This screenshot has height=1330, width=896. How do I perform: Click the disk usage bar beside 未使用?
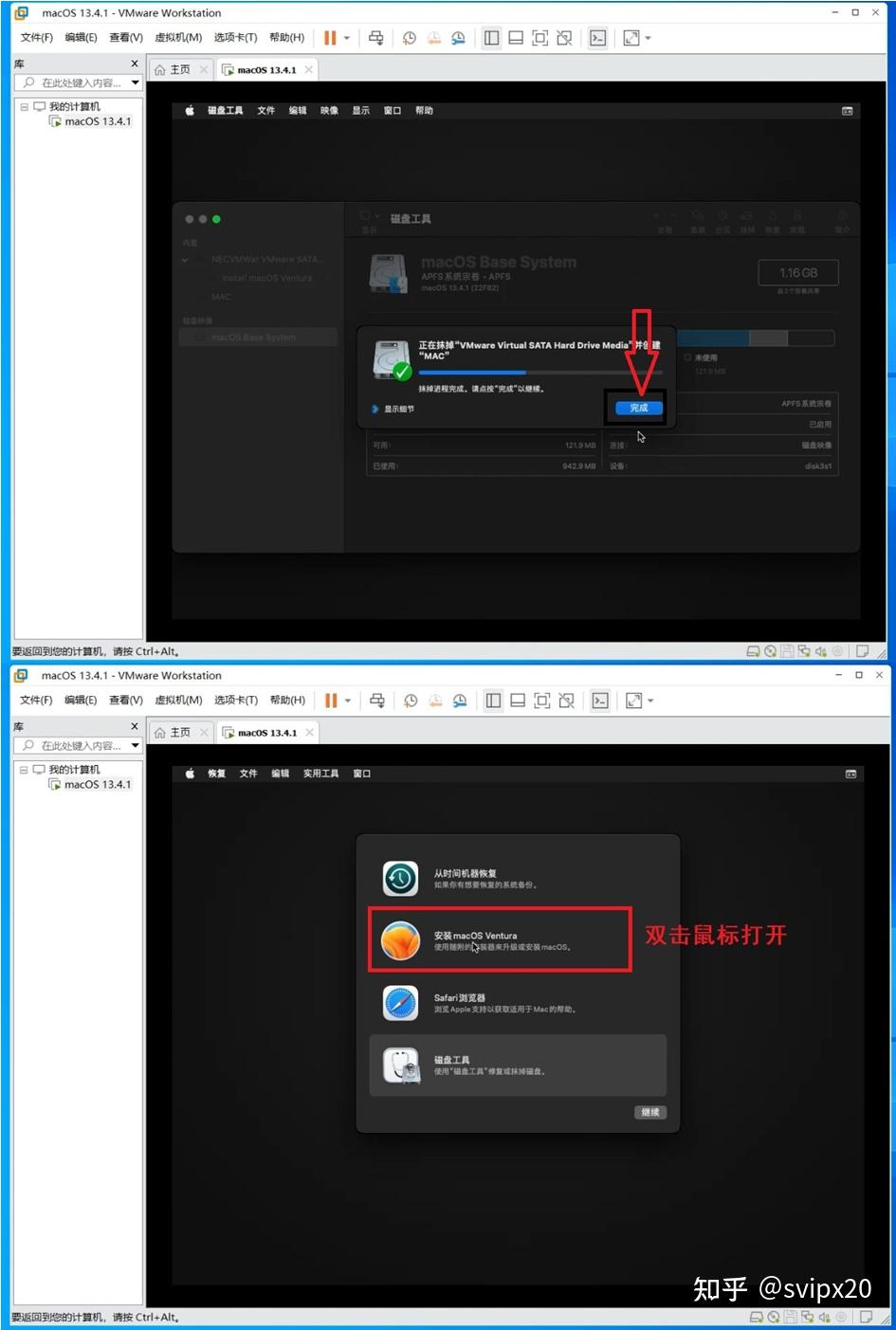pyautogui.click(x=755, y=338)
